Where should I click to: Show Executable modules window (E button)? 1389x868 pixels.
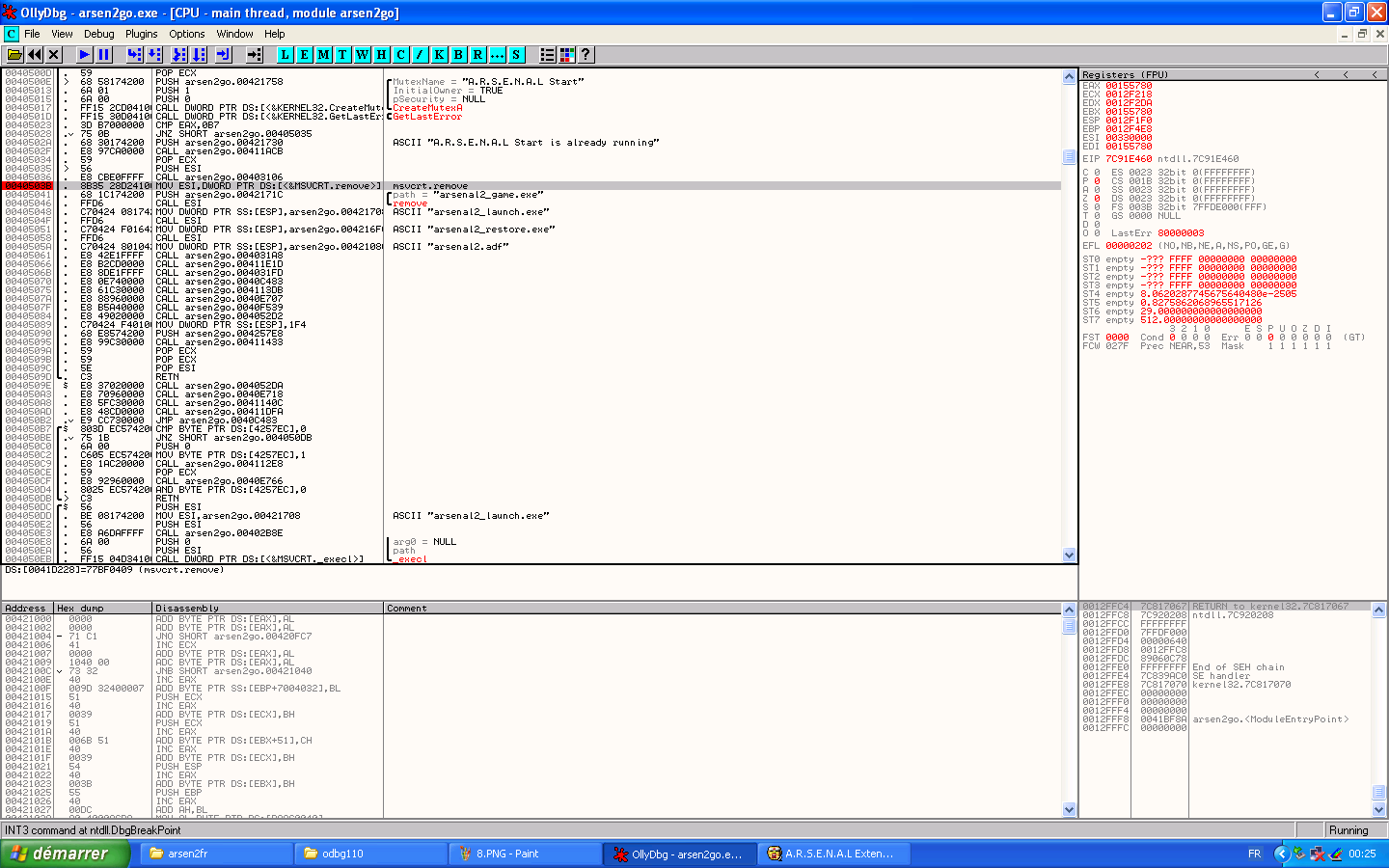(x=305, y=55)
